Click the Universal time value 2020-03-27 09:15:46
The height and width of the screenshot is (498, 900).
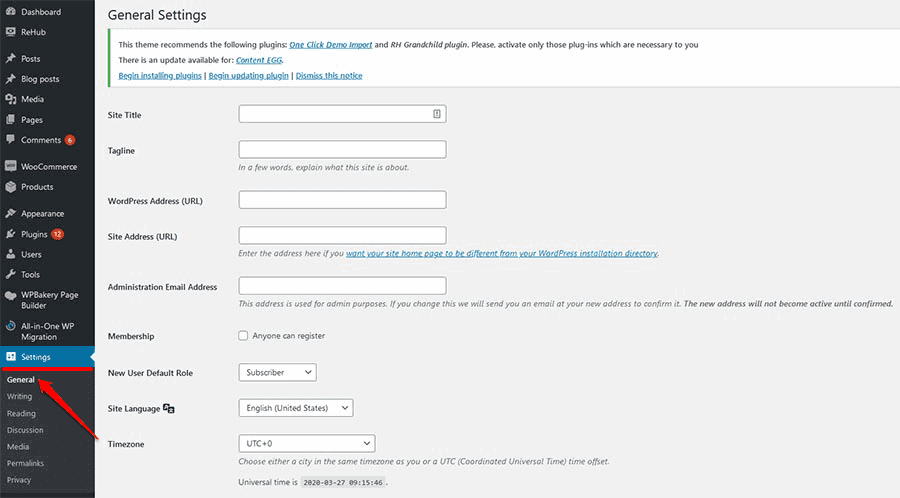[343, 483]
